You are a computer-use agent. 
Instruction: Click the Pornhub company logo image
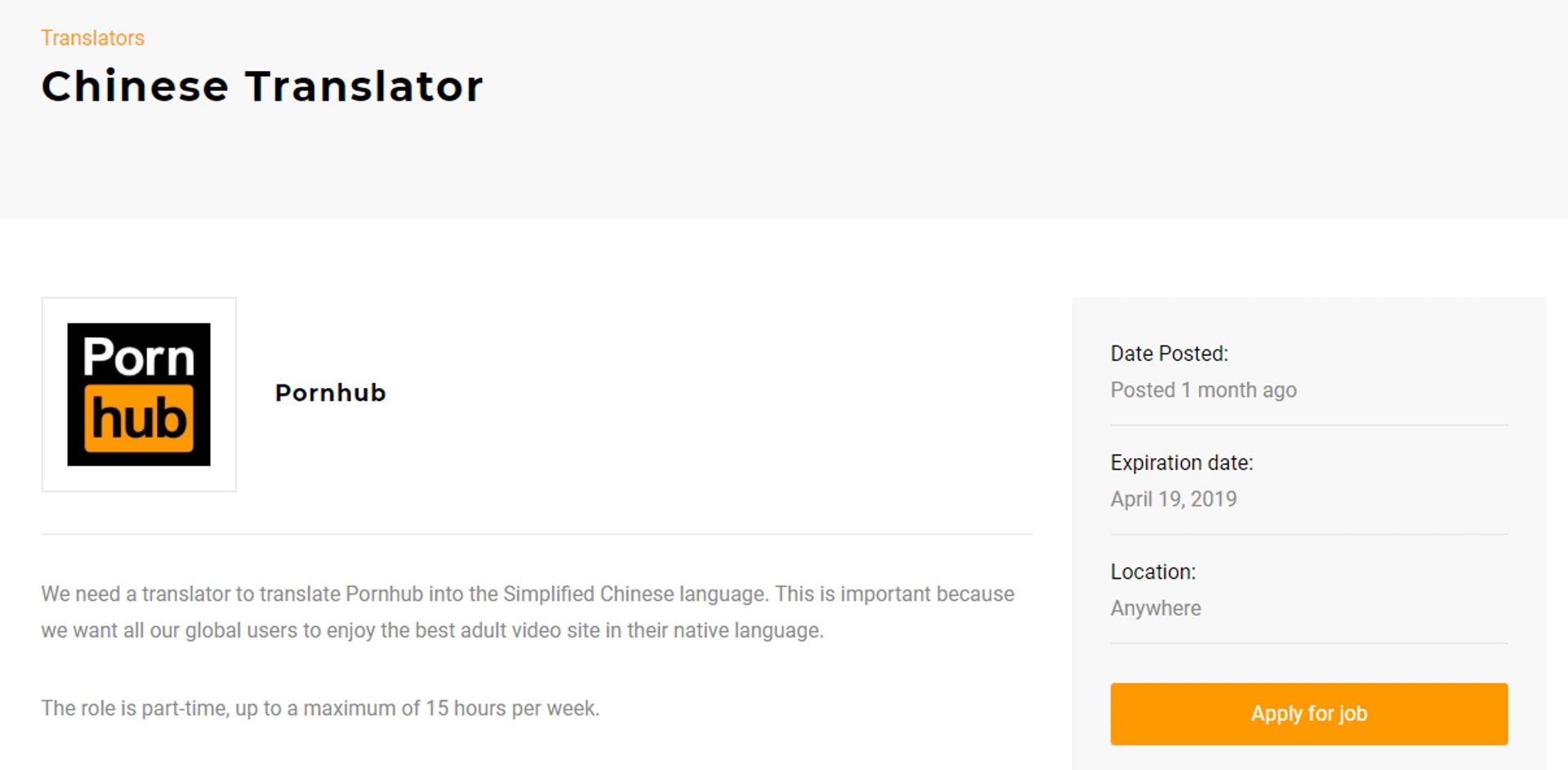pyautogui.click(x=139, y=394)
